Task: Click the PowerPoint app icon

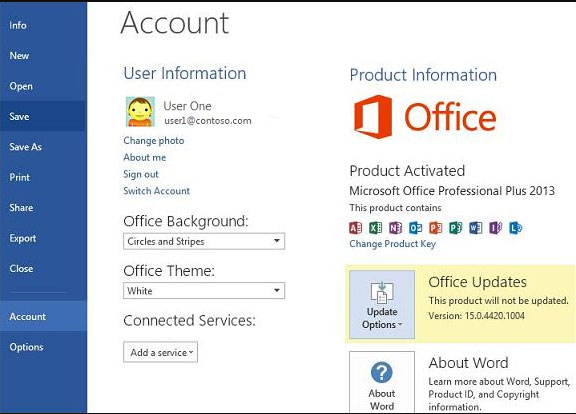Action: tap(436, 228)
